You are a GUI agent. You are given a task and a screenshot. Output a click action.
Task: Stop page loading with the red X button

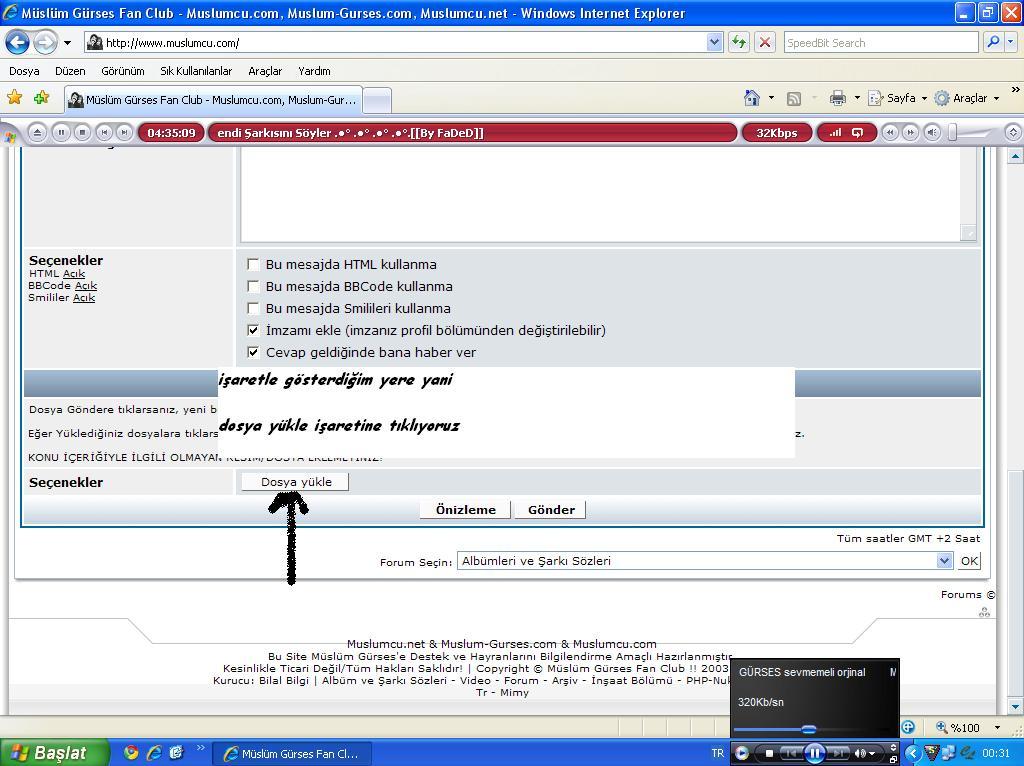(765, 43)
